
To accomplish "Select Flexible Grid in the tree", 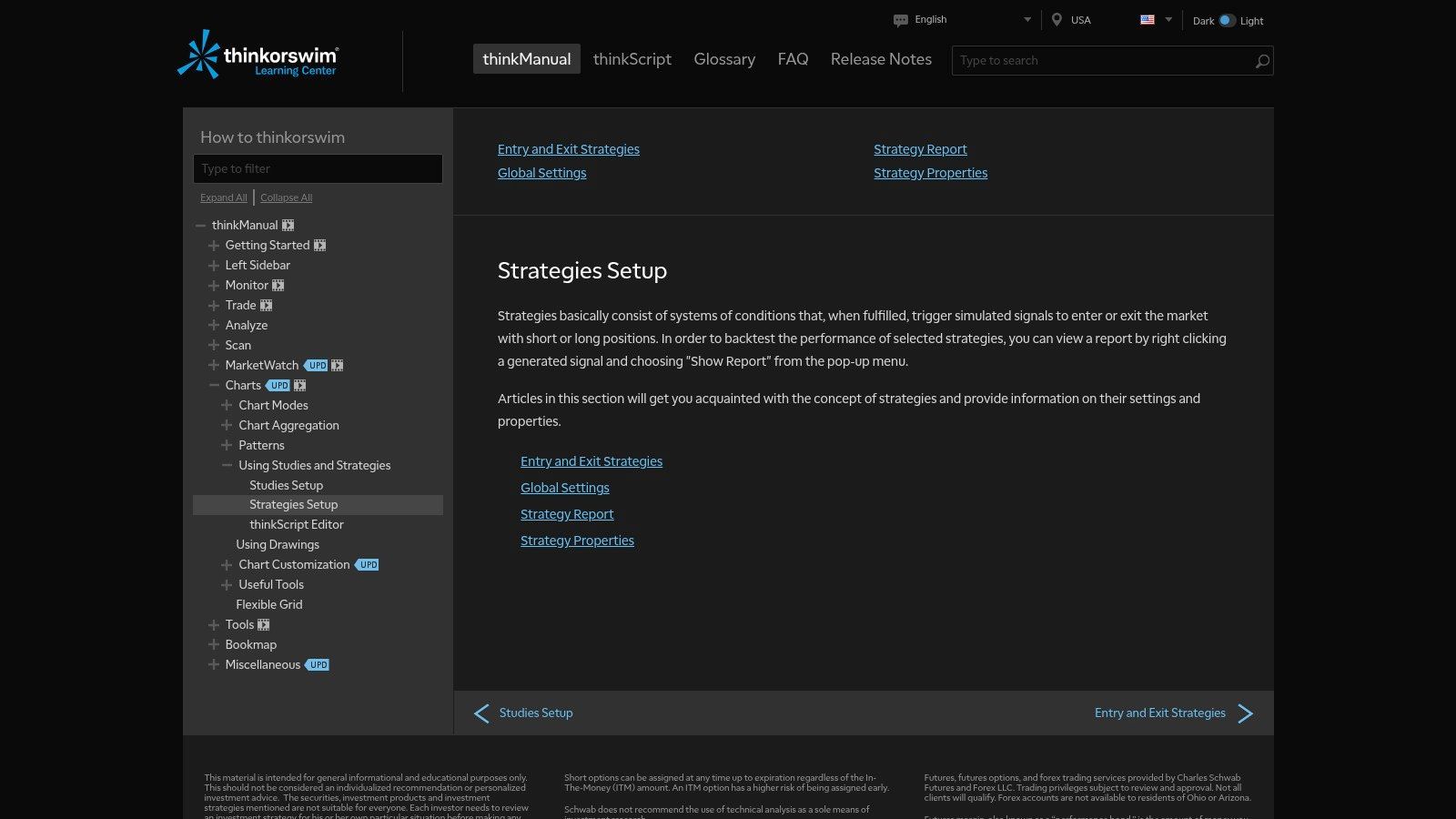I will coord(269,604).
